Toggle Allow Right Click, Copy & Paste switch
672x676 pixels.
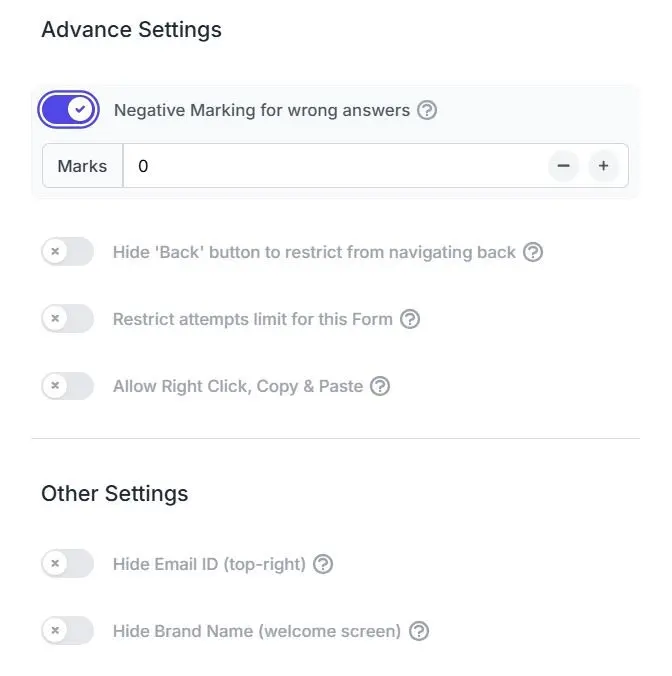[67, 386]
